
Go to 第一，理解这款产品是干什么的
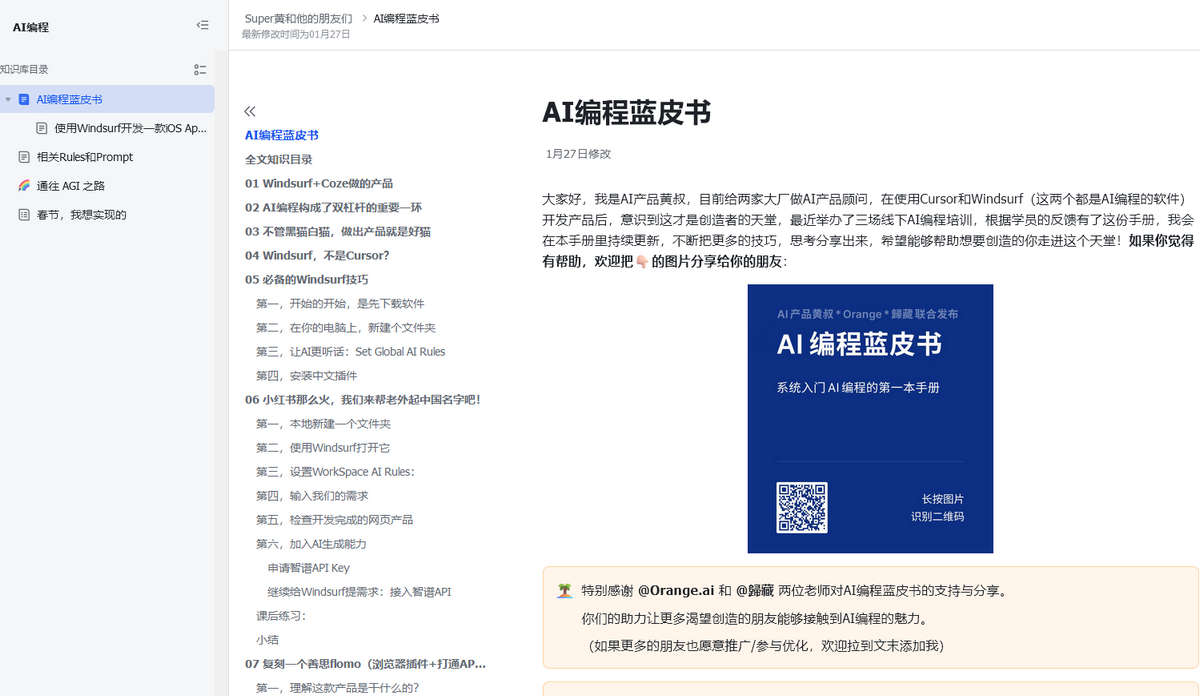tap(337, 687)
